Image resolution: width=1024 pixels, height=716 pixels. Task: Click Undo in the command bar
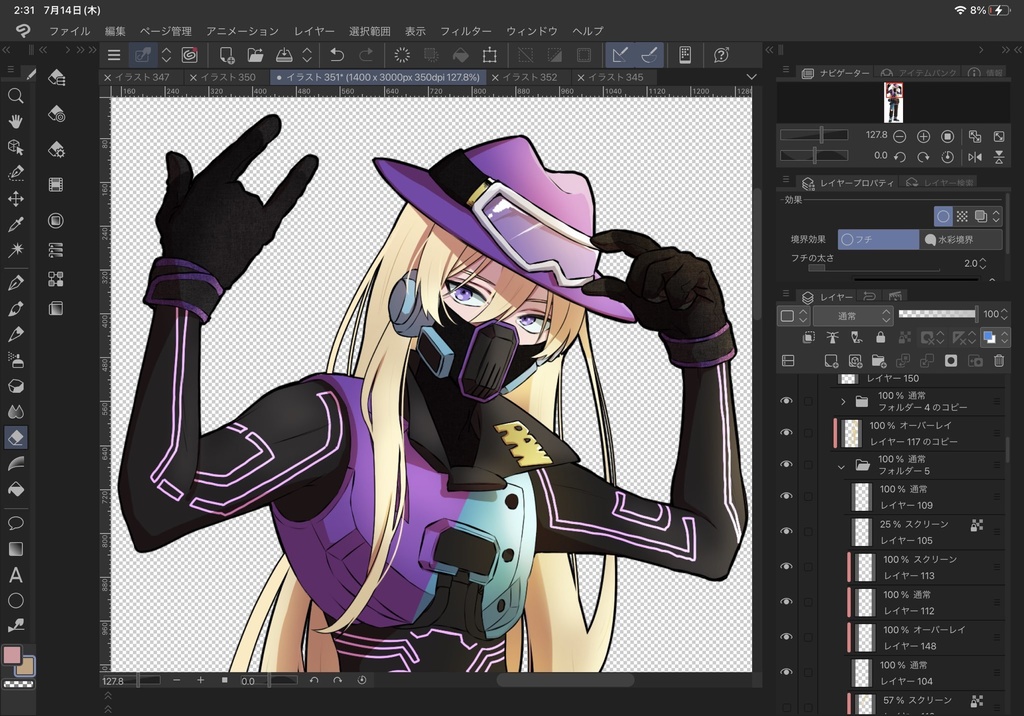[337, 55]
